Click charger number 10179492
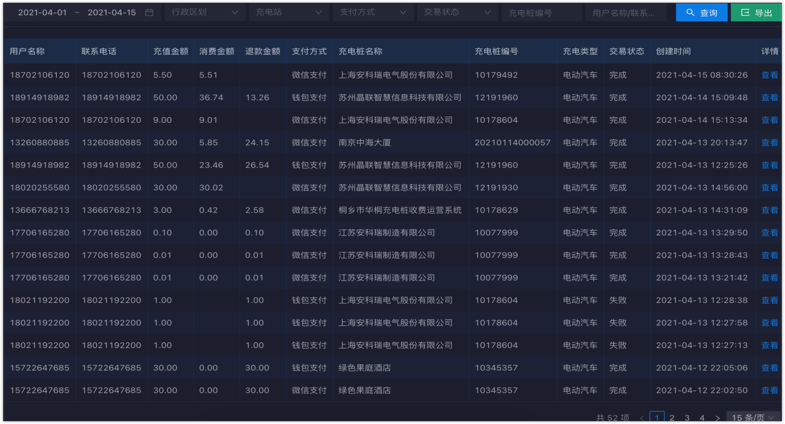 [x=496, y=75]
